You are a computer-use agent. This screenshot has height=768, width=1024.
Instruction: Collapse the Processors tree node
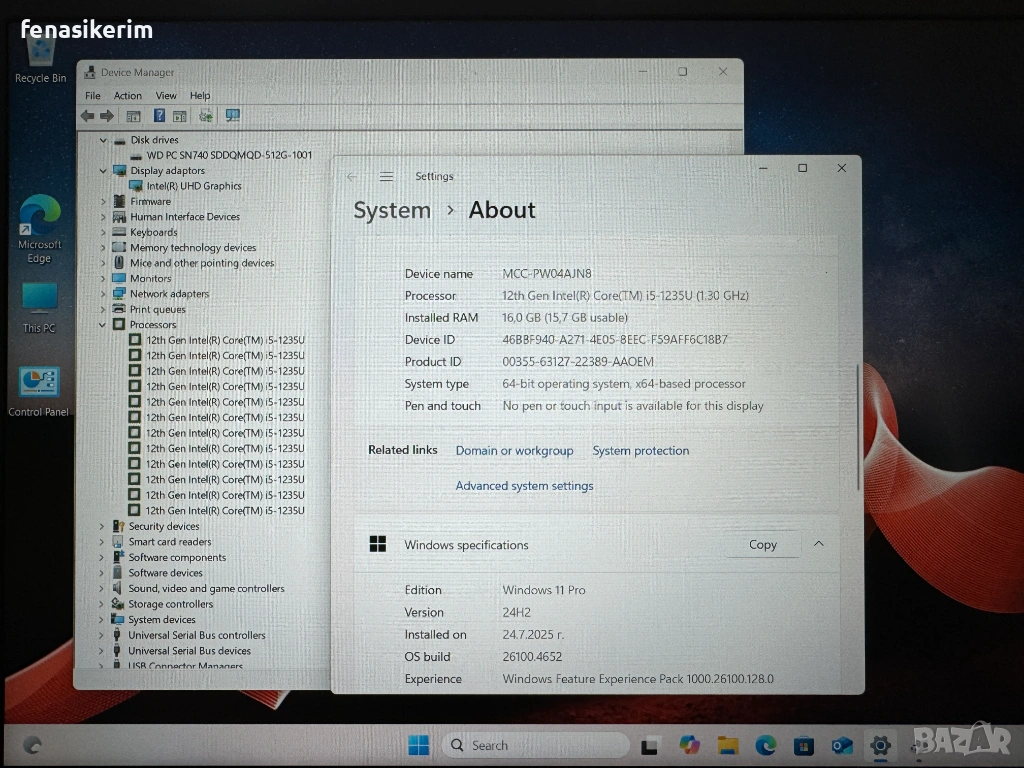[103, 325]
